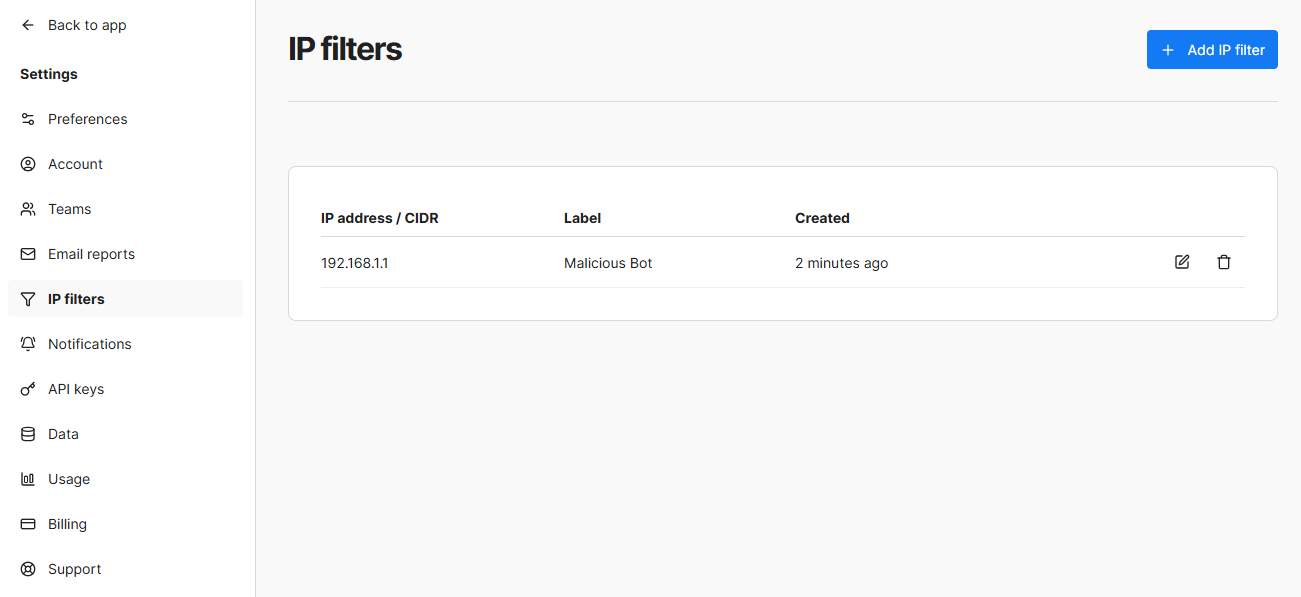Click the Malicious Bot label text
1301x597 pixels.
click(608, 263)
